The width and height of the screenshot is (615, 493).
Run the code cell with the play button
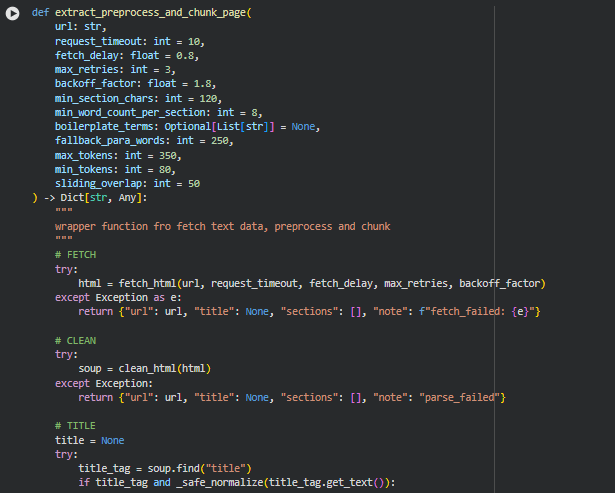13,12
